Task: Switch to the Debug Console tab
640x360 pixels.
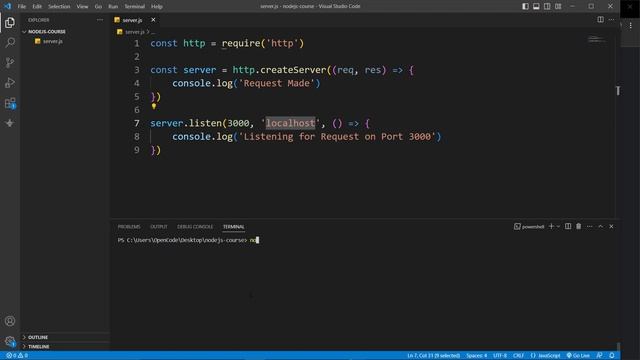Action: point(195,227)
